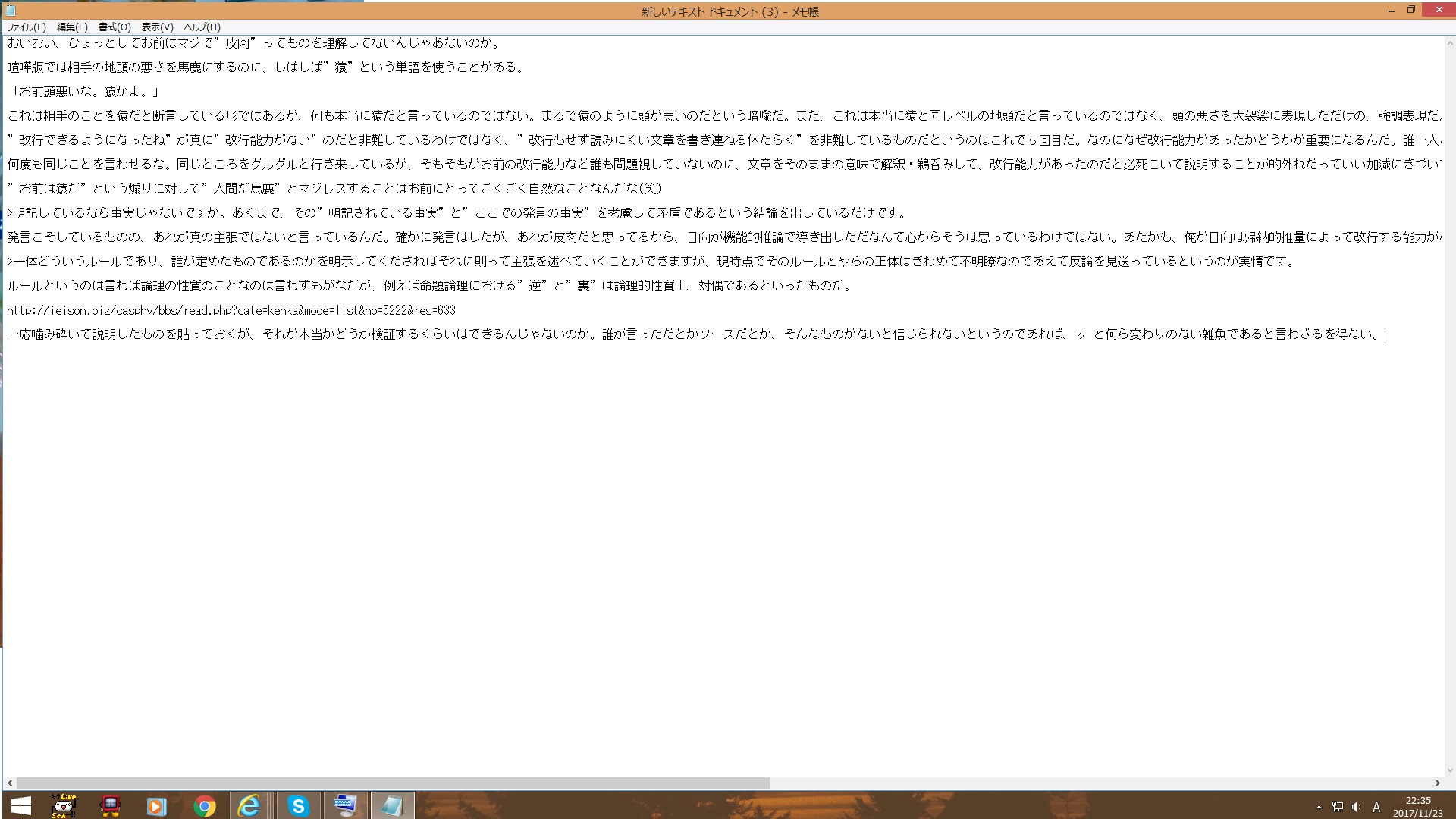Click the Windows Start button
Image resolution: width=1456 pixels, height=819 pixels.
(20, 805)
